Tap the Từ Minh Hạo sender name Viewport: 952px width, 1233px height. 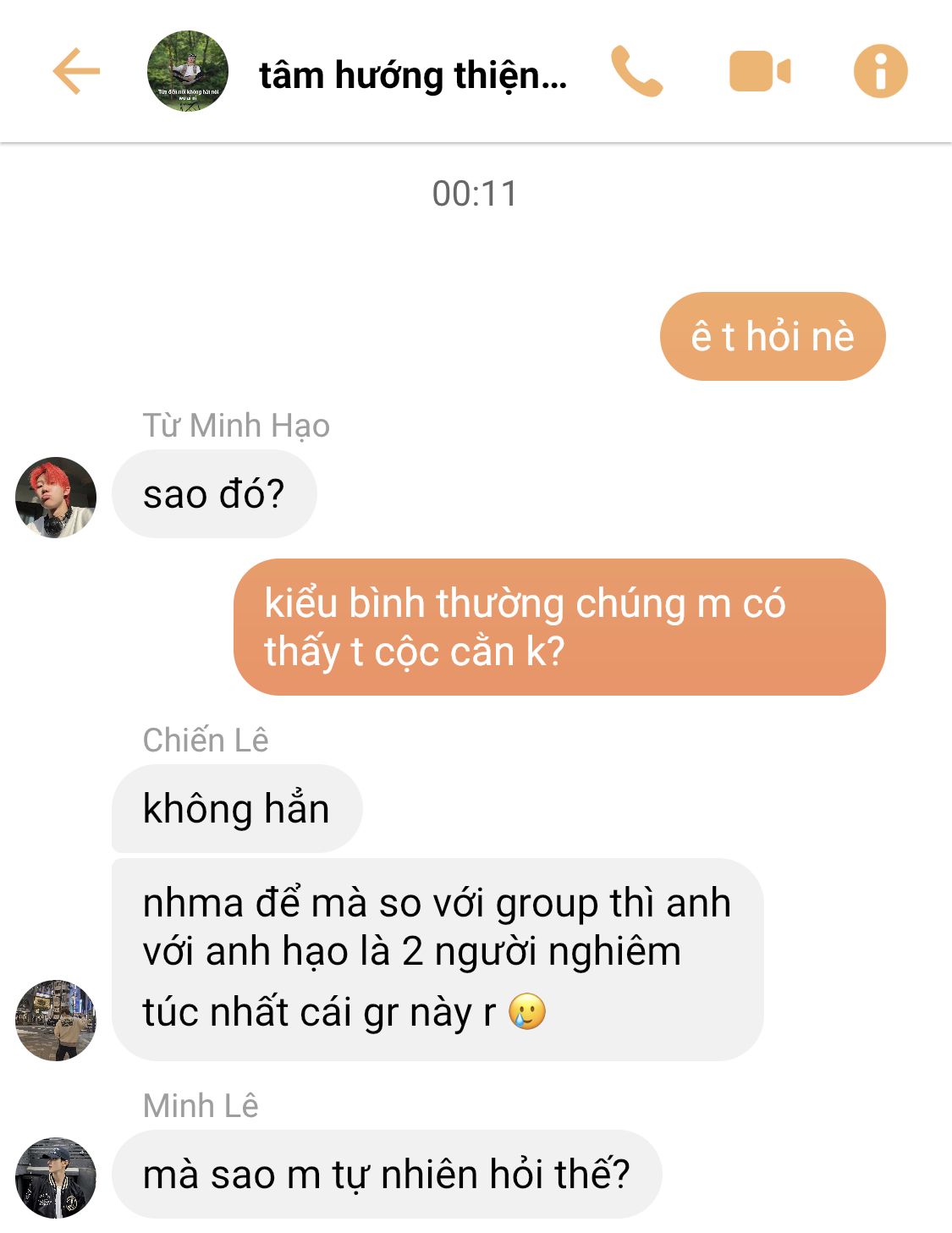point(236,426)
